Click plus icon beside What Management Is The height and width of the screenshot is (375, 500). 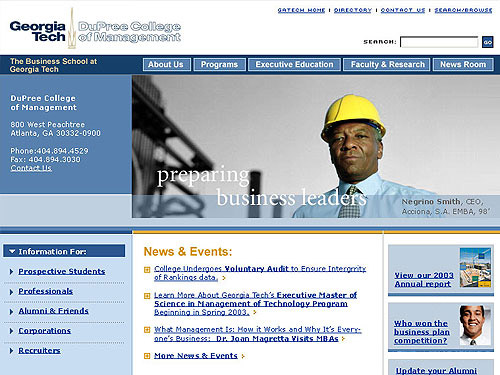click(147, 330)
